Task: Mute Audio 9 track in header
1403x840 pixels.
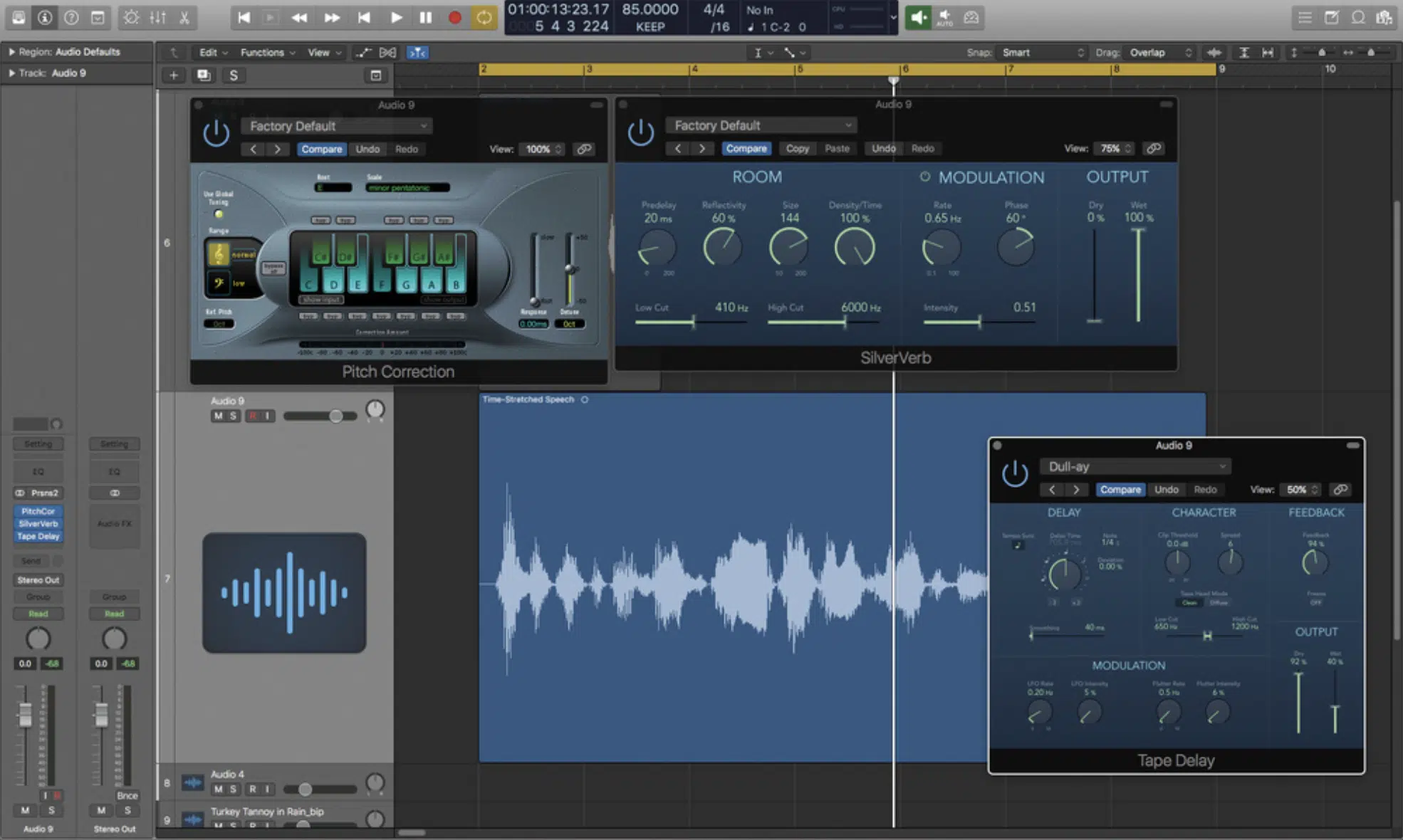Action: point(218,416)
